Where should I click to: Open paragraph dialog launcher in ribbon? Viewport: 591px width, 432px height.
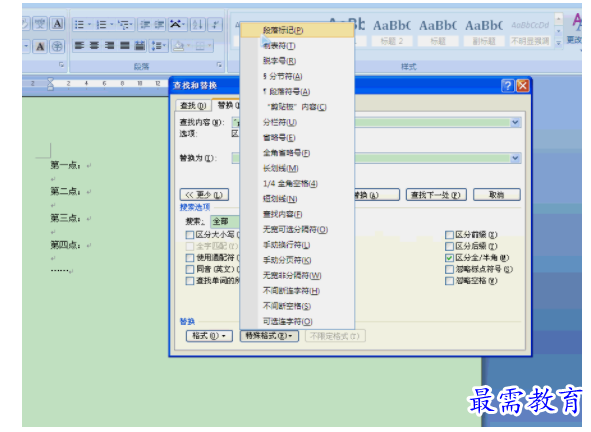click(x=219, y=65)
